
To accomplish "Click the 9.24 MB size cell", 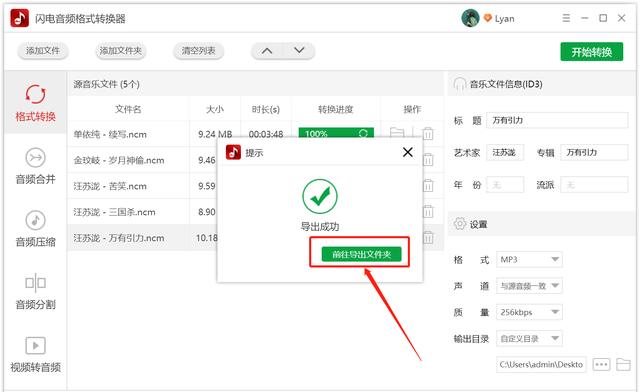I will 215,134.
